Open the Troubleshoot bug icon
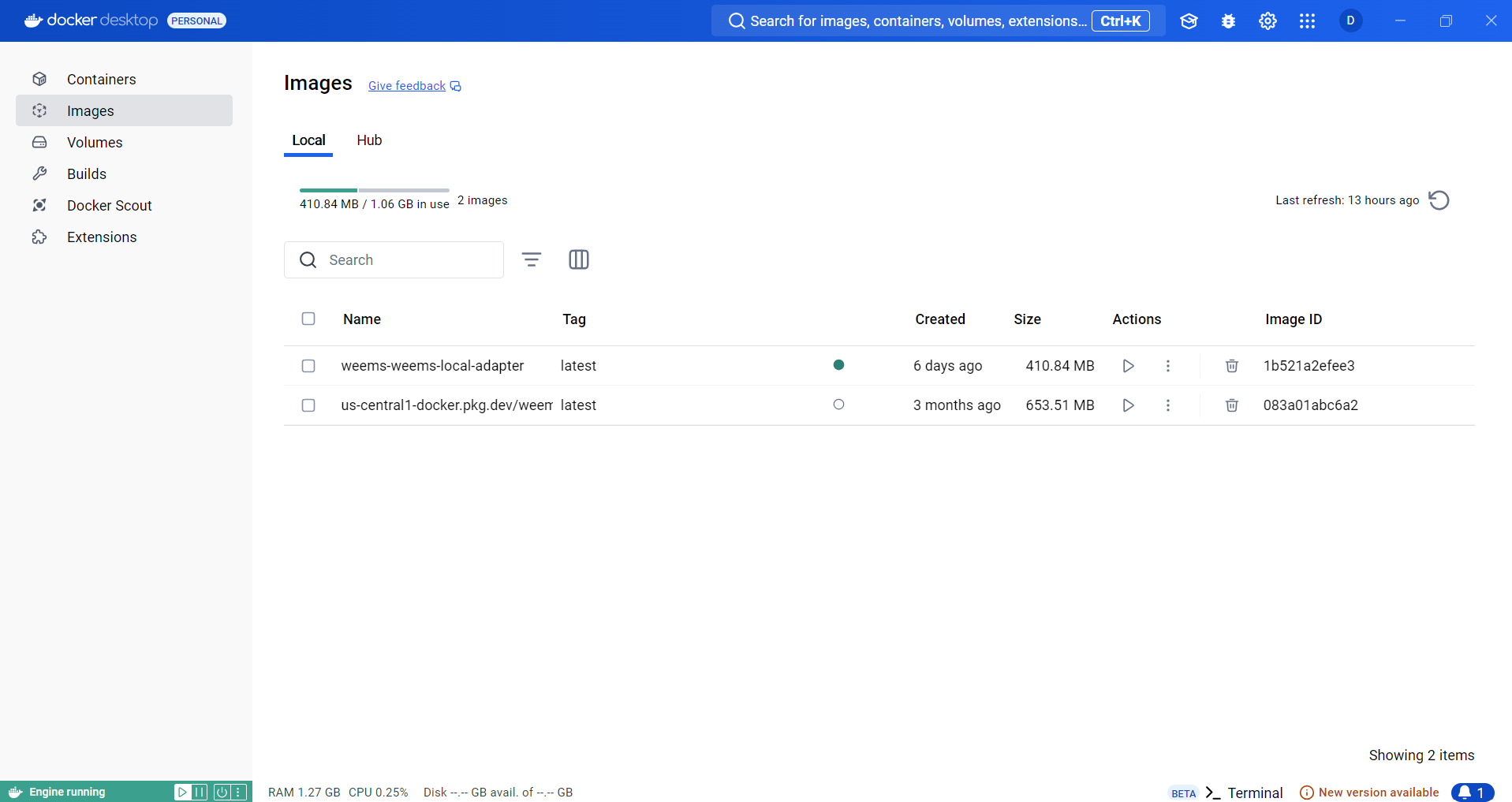The height and width of the screenshot is (802, 1512). coord(1228,21)
